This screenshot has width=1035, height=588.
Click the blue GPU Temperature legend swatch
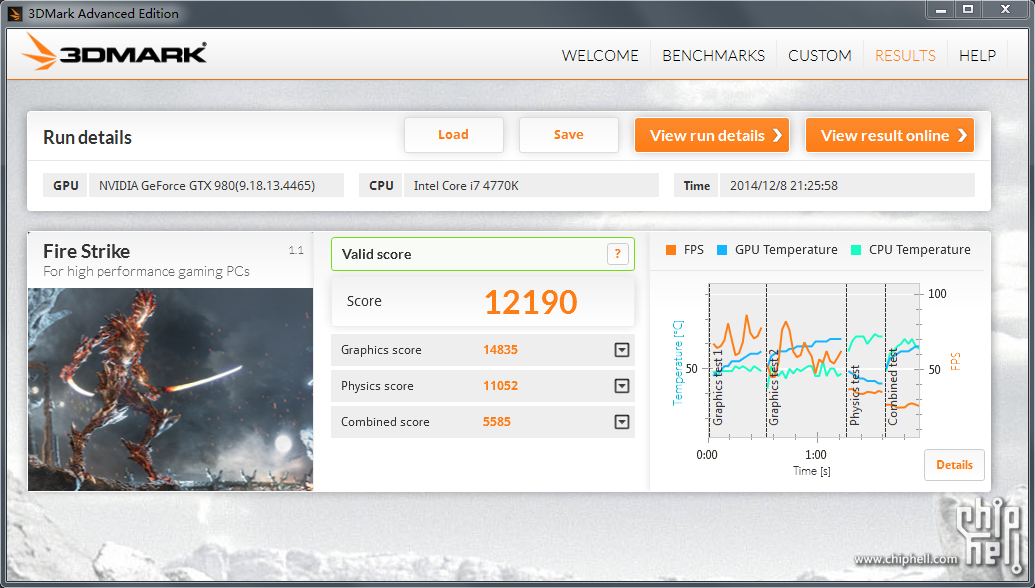point(722,250)
